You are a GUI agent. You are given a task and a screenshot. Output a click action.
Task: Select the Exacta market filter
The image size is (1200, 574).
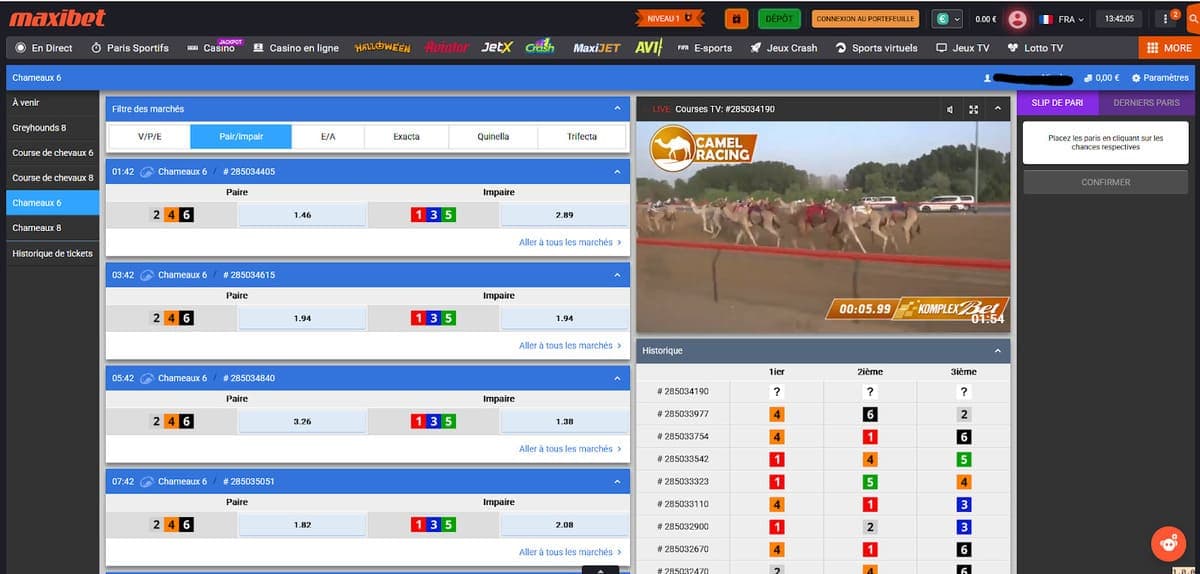(407, 136)
